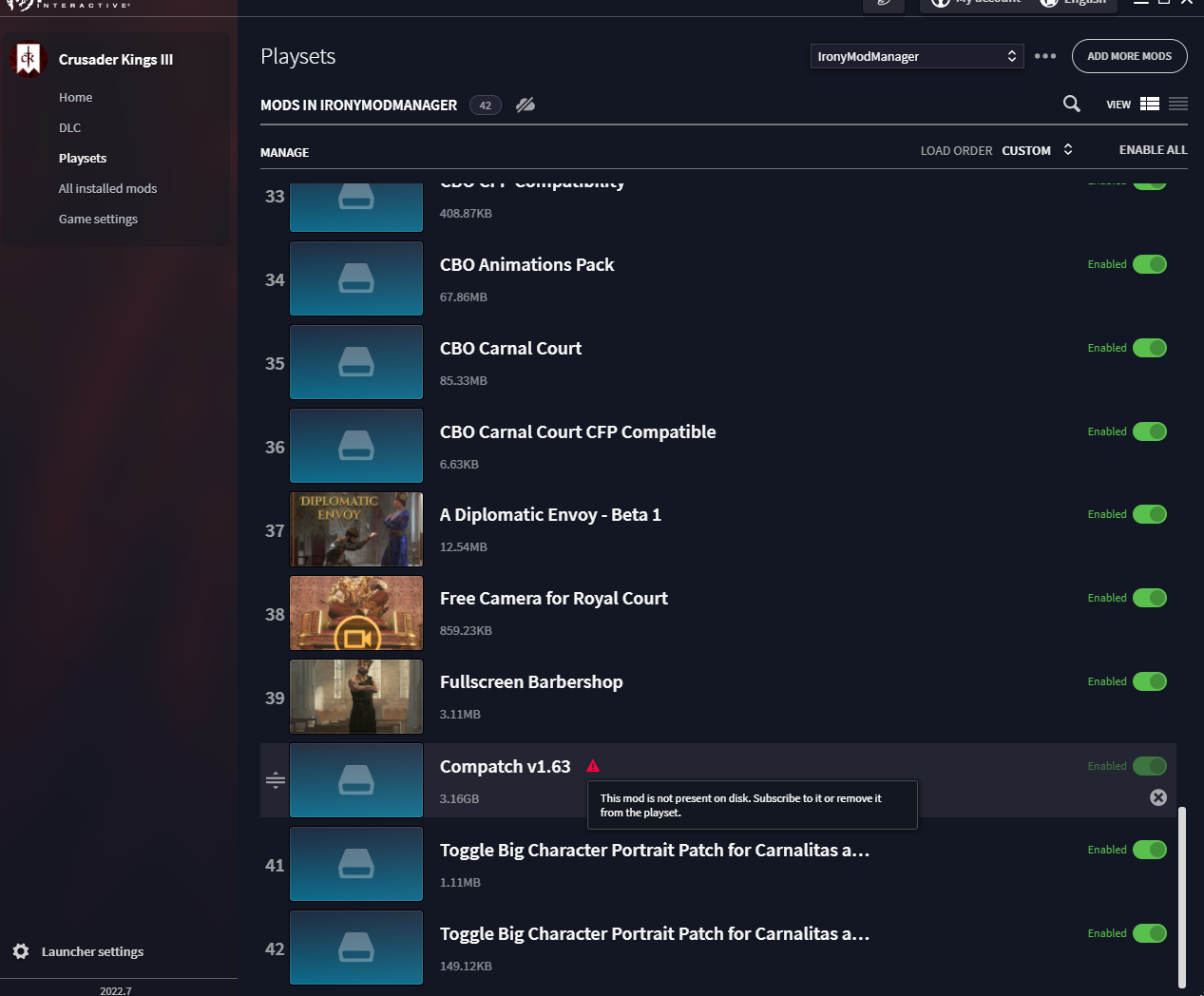Click CBO Animations Pack placeholder icon
This screenshot has width=1204, height=996.
click(x=356, y=278)
